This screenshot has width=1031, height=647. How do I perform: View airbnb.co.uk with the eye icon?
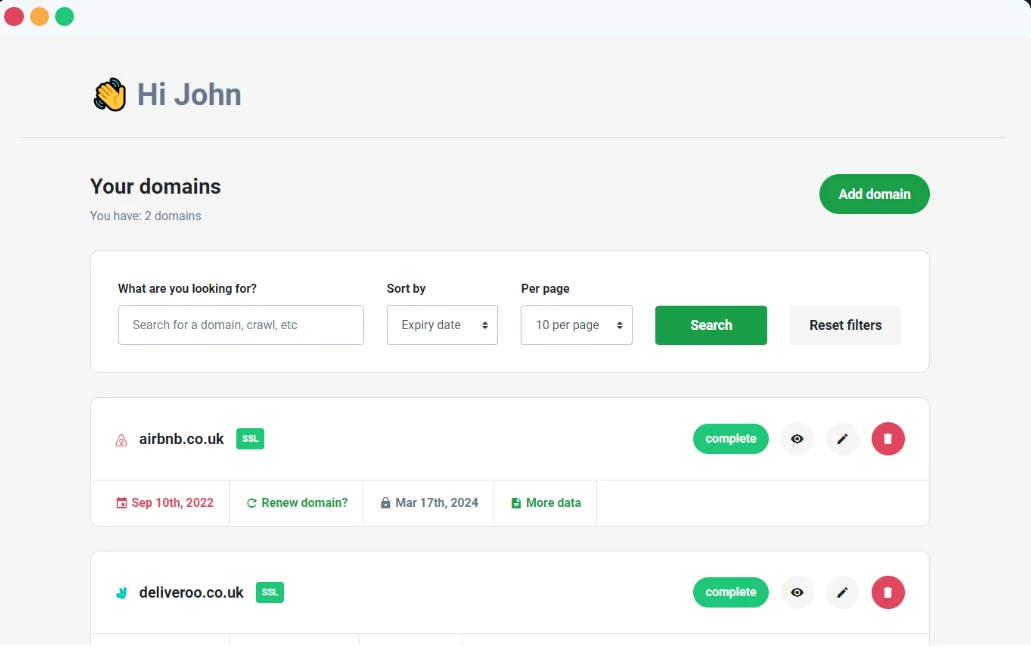coord(797,439)
